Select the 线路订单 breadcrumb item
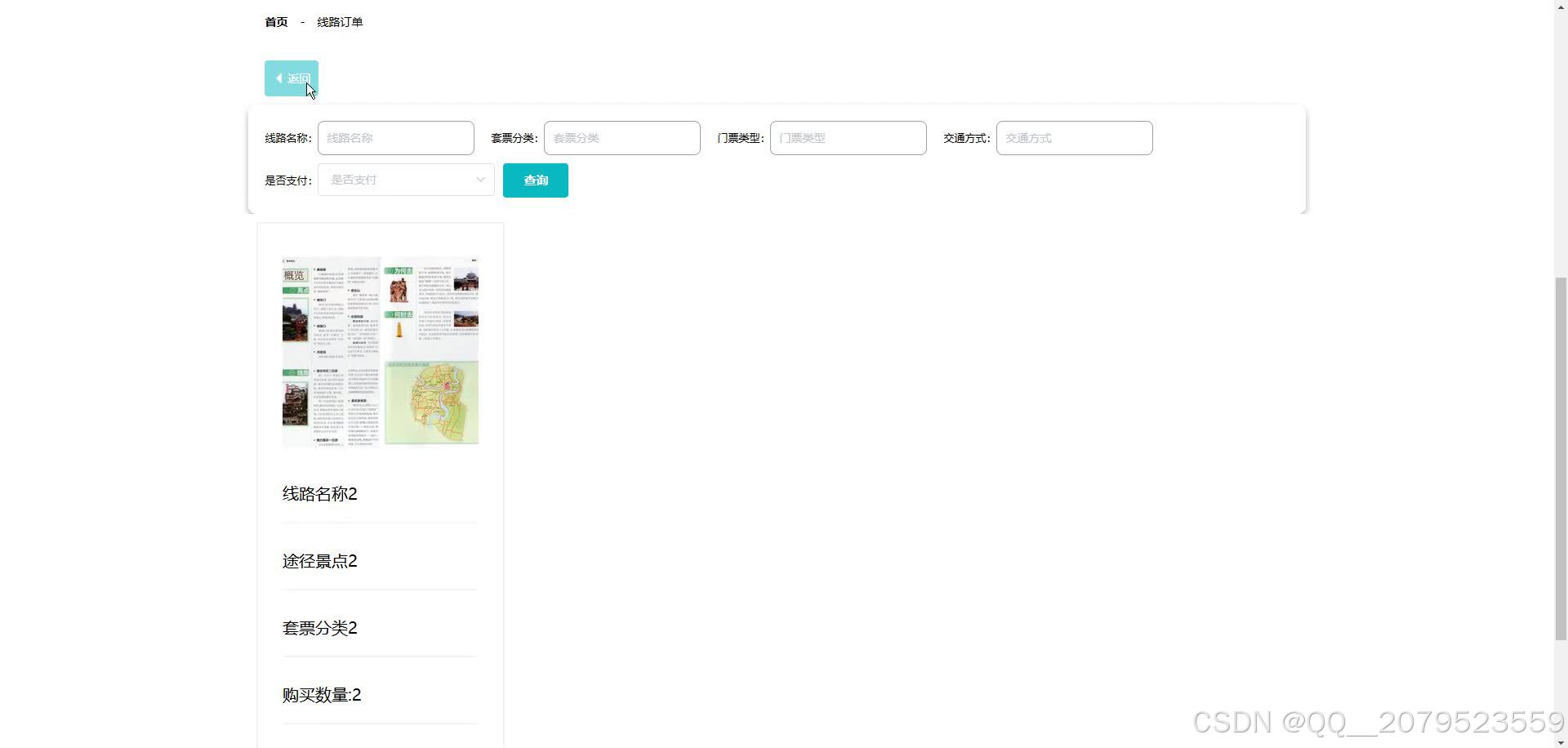The image size is (1568, 748). [x=340, y=22]
